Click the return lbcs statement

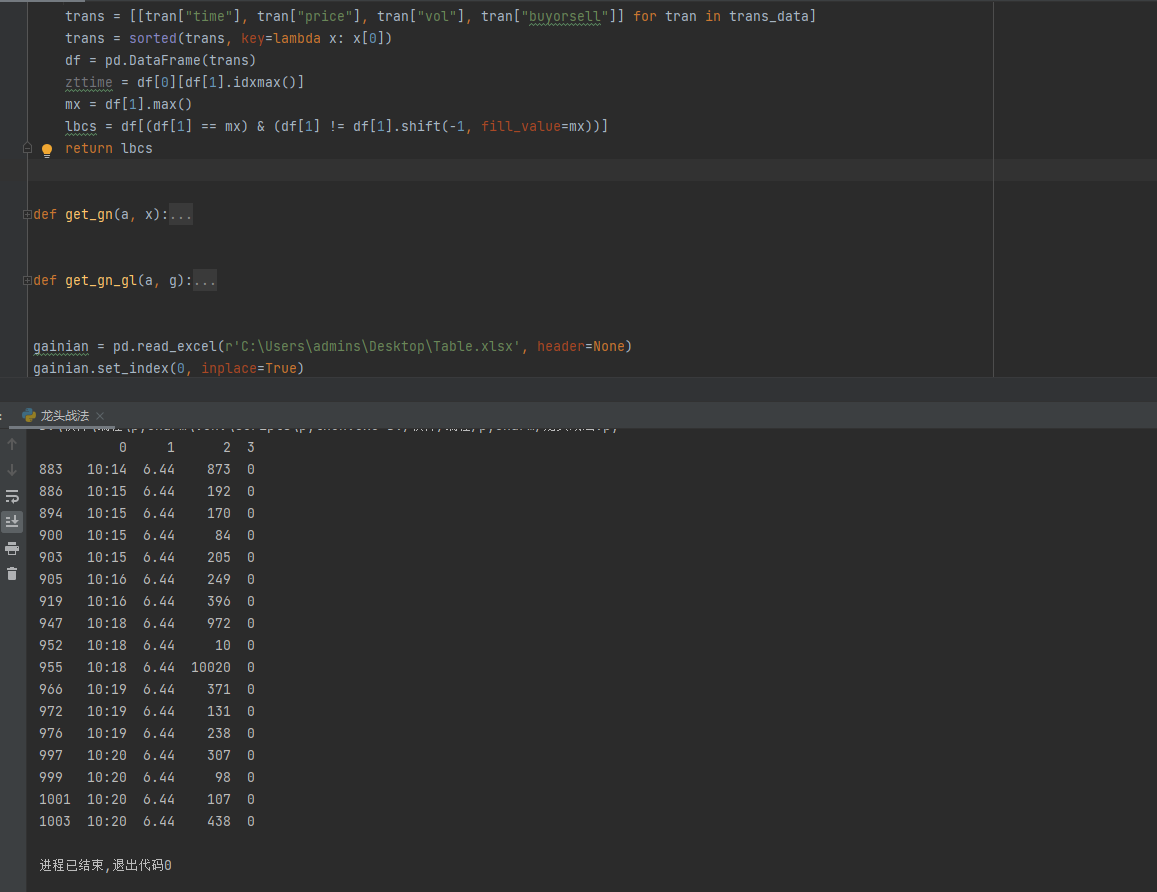pos(108,148)
